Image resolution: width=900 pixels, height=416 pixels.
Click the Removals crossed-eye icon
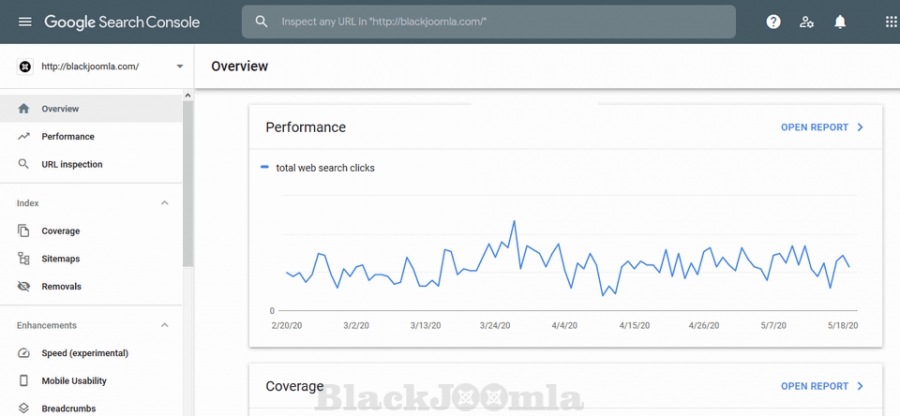24,287
